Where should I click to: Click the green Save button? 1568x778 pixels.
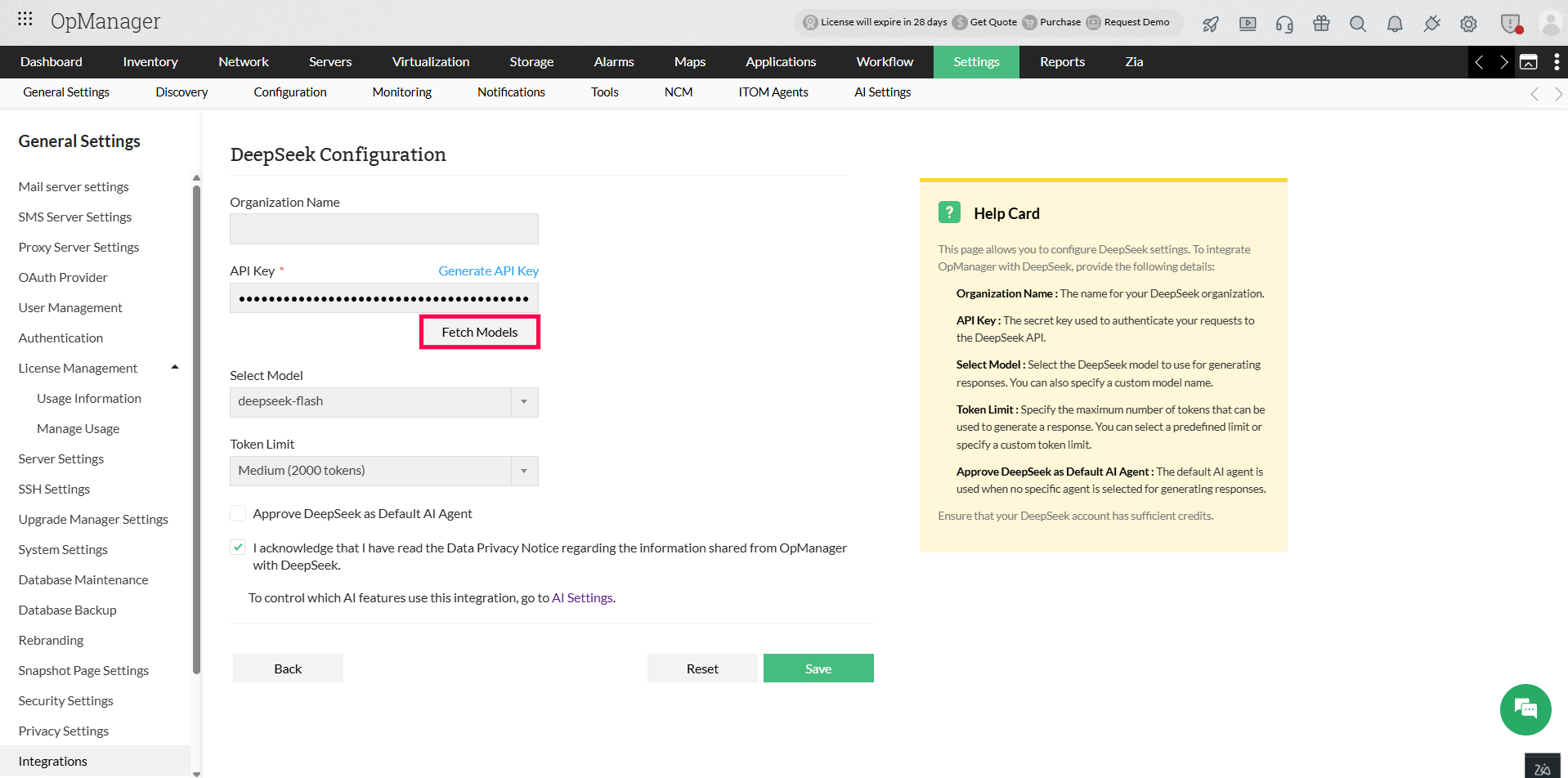(818, 668)
